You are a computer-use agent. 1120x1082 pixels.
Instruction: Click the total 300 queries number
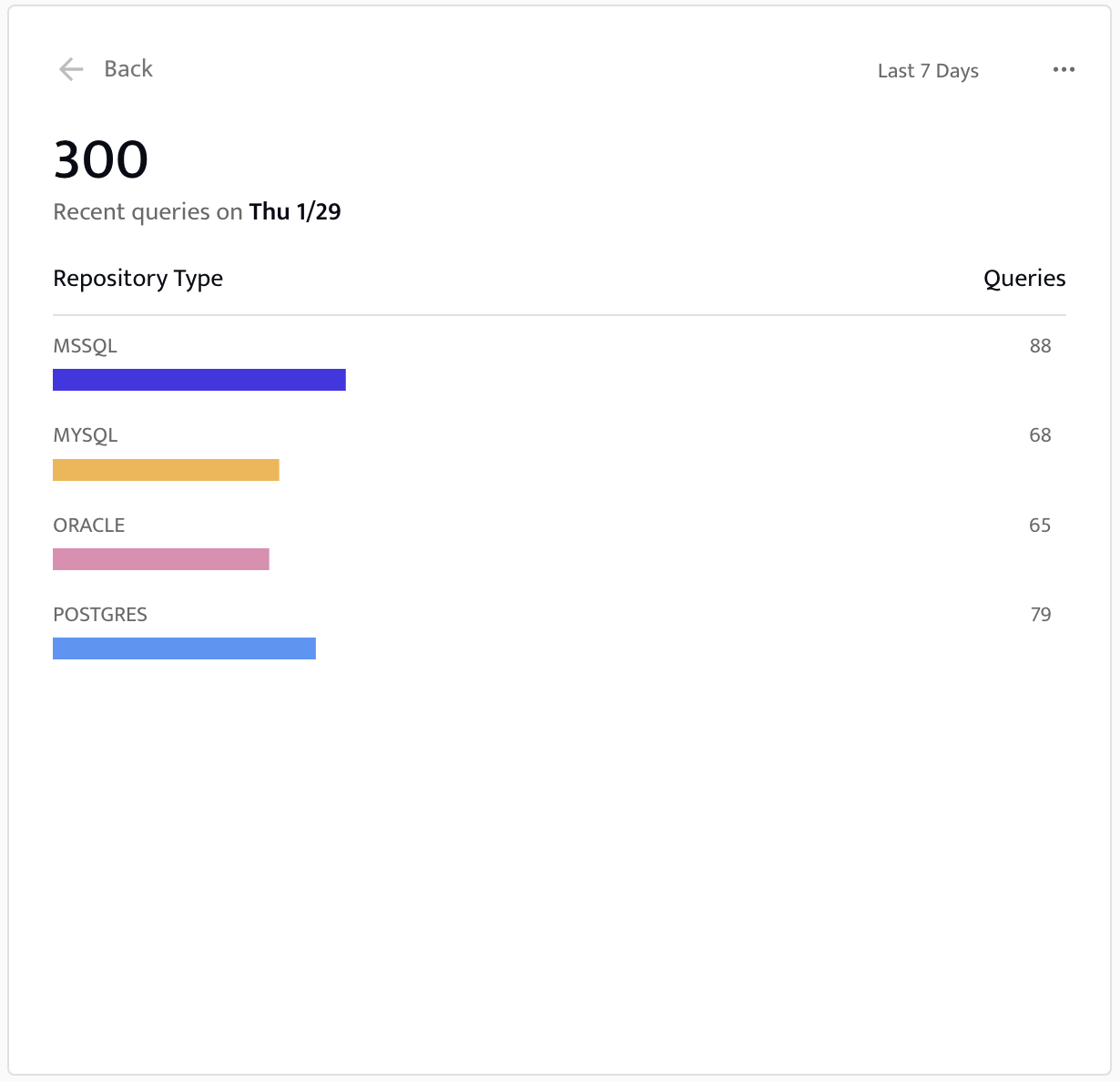coord(101,160)
